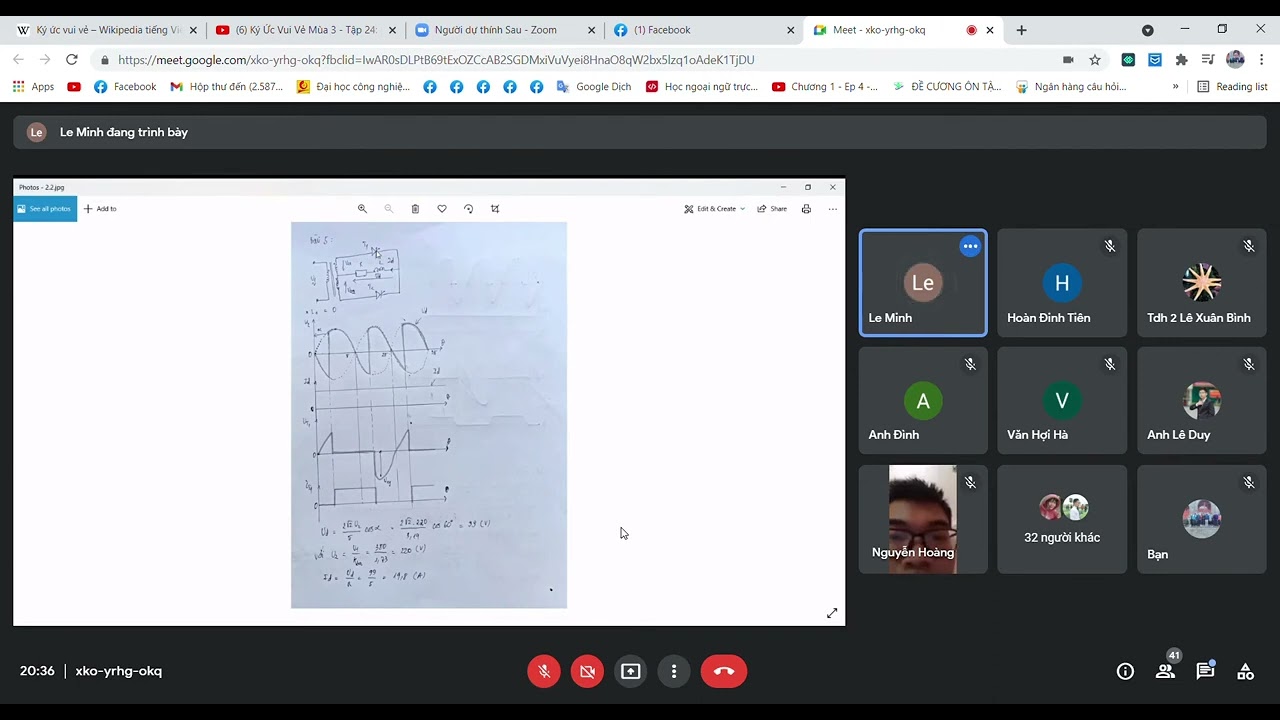This screenshot has height=720, width=1280.
Task: Open the media control icon in Chrome toolbar
Action: point(1208,60)
